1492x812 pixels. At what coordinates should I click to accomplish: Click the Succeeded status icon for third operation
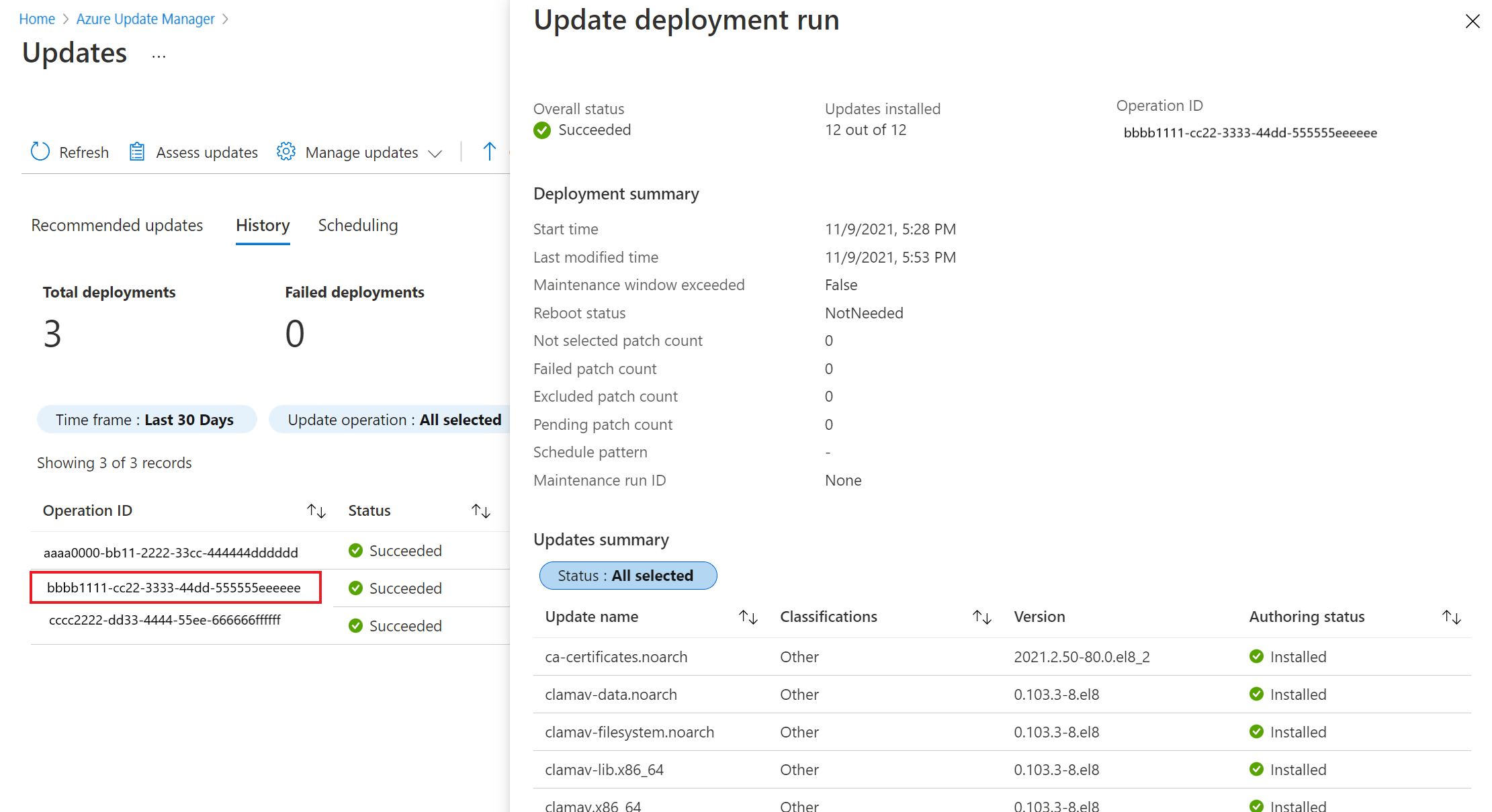click(x=355, y=625)
